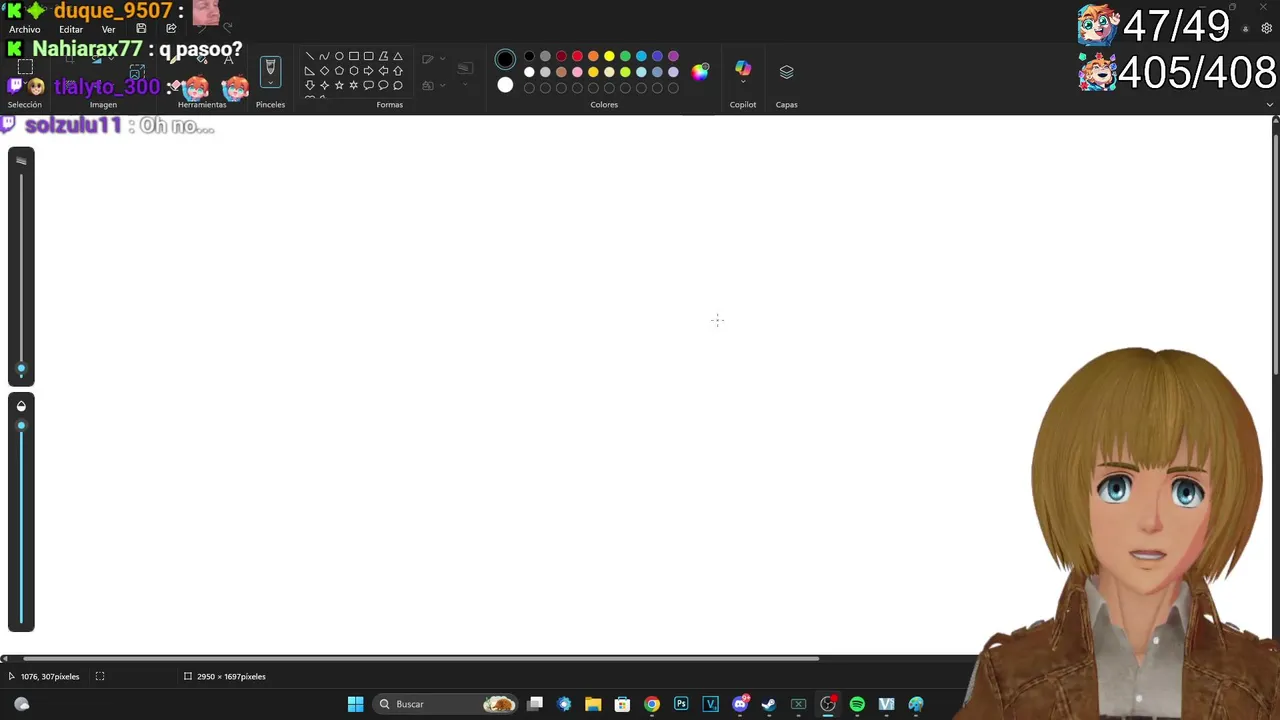Click the canvas size '2950 × 1697pixeles'
The height and width of the screenshot is (720, 1280).
click(x=231, y=677)
